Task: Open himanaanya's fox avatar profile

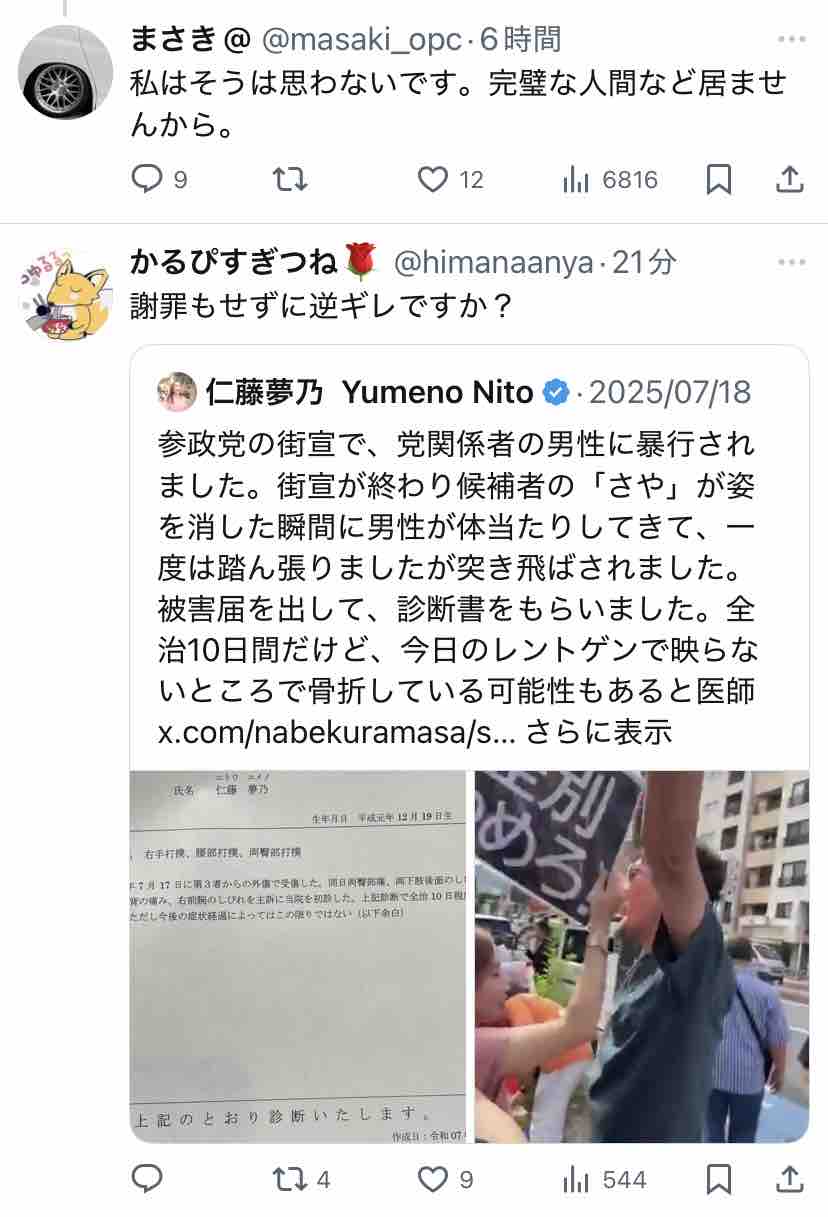Action: (66, 295)
